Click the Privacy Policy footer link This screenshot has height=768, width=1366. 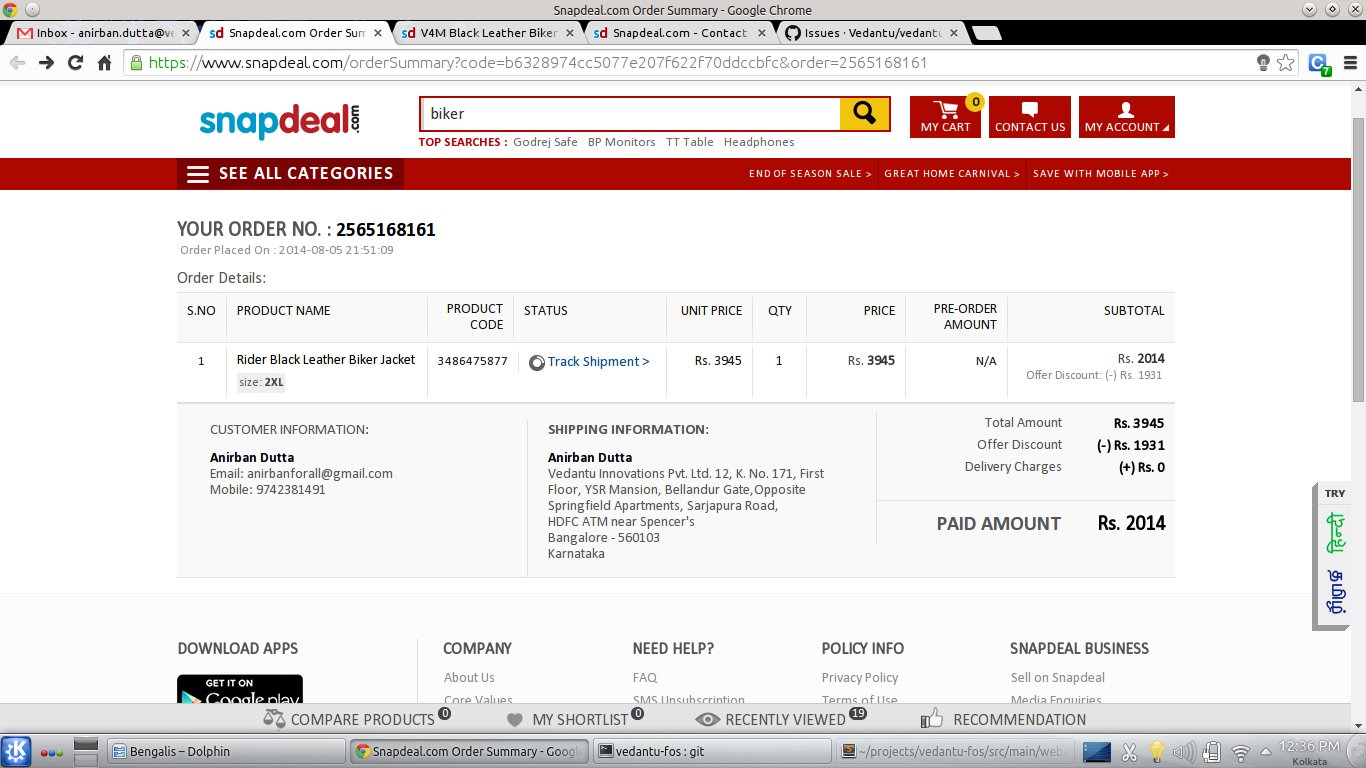pyautogui.click(x=859, y=678)
